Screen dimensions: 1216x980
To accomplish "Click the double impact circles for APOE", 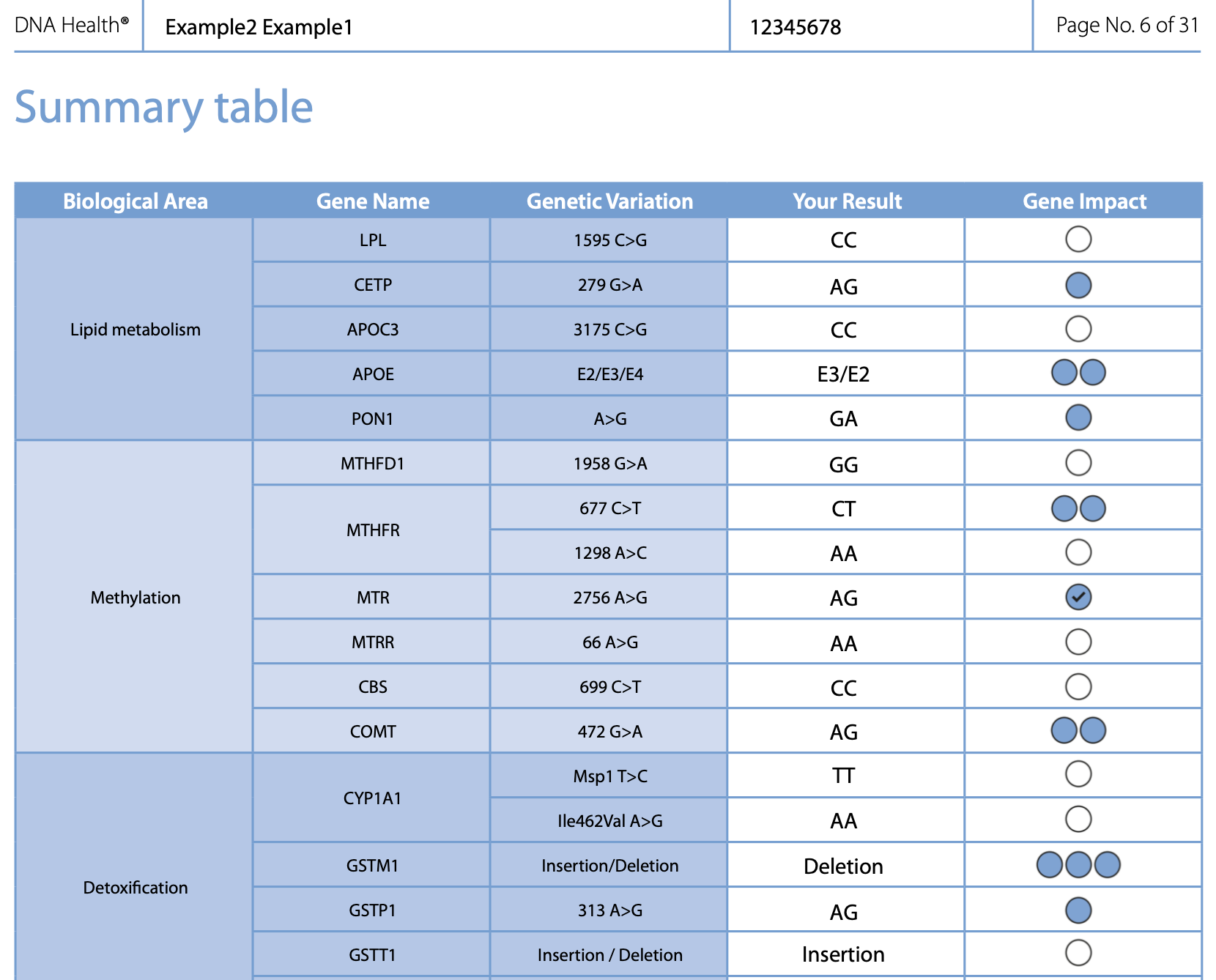I will 1078,372.
